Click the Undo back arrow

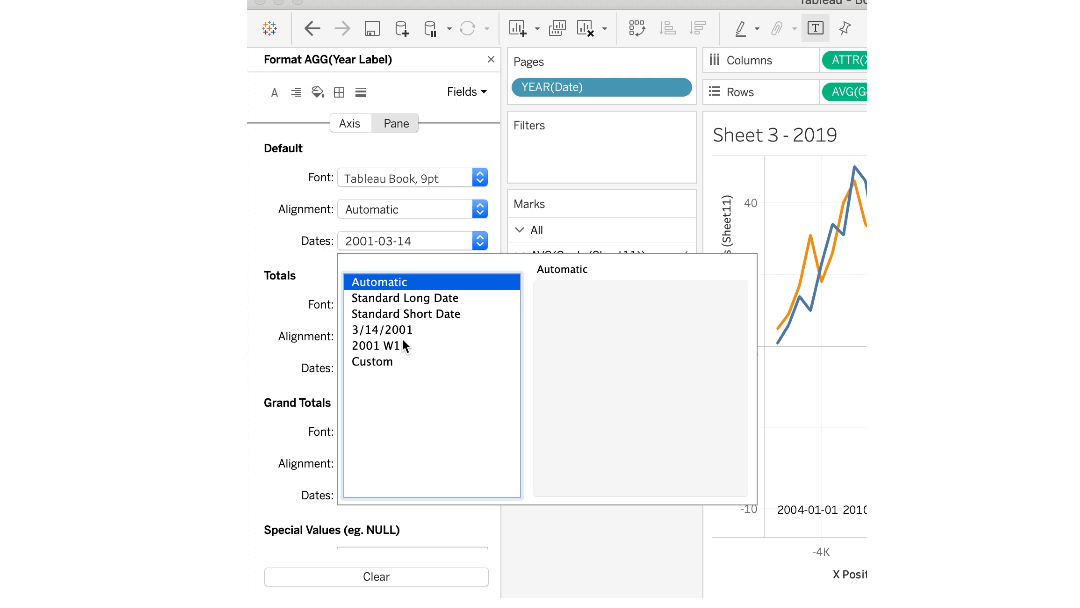312,28
